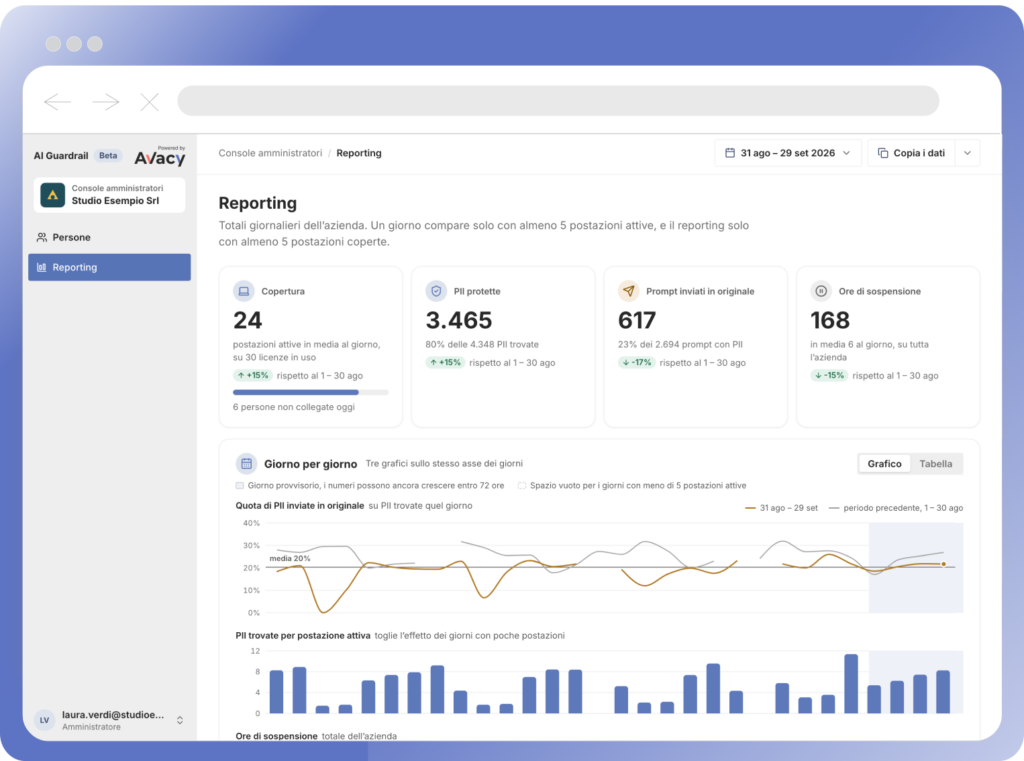The image size is (1024, 761).
Task: Click 'Quota di PII inviate in originale' chart title
Action: pyautogui.click(x=300, y=506)
